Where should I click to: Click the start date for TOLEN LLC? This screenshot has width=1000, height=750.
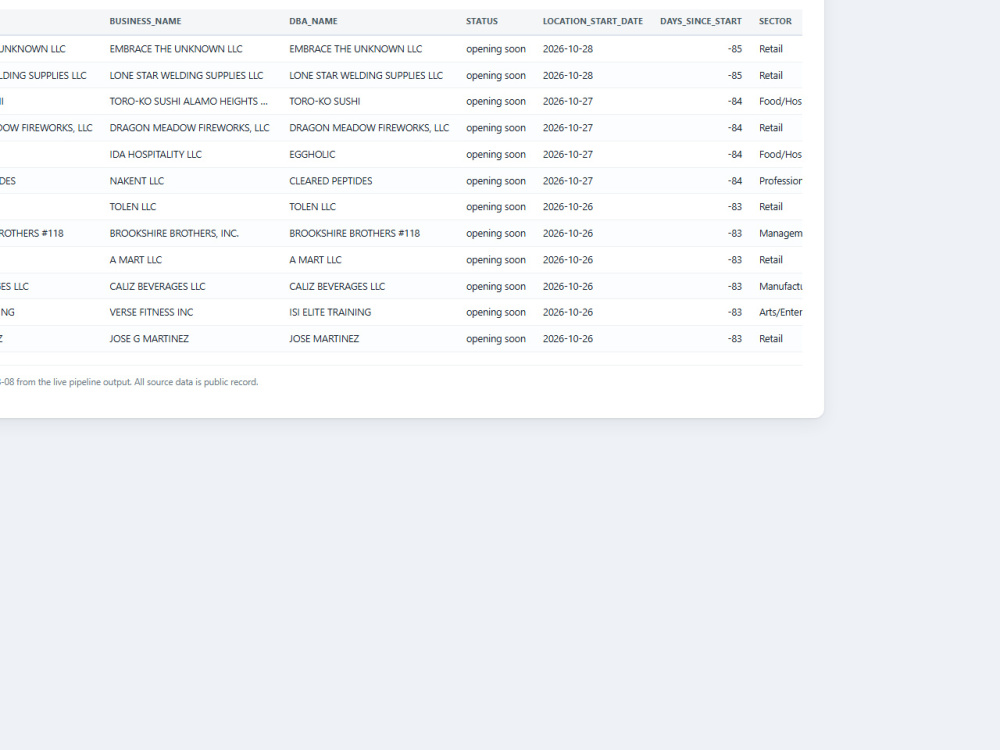pos(568,207)
